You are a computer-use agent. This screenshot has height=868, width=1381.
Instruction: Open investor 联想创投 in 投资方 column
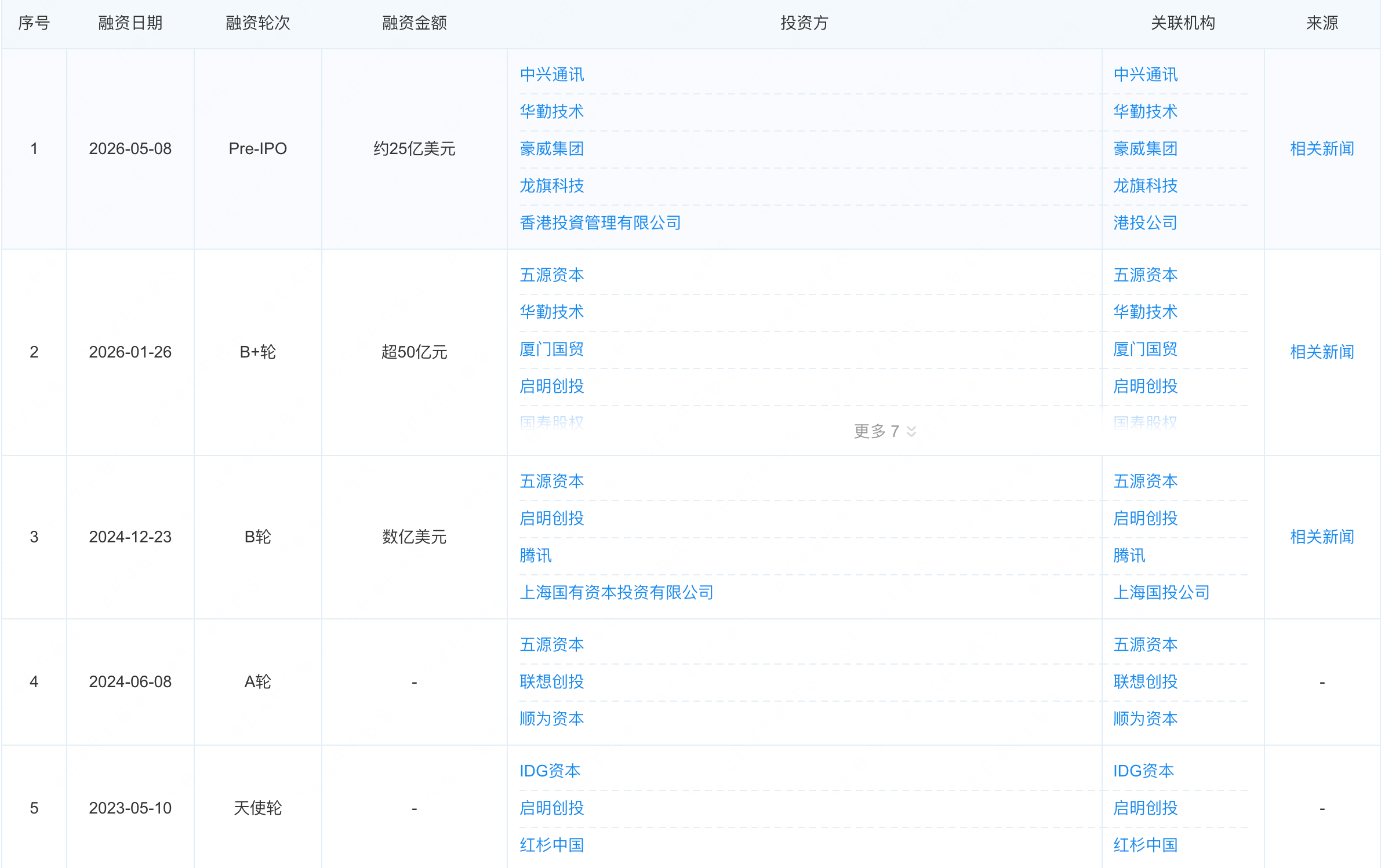coord(552,682)
